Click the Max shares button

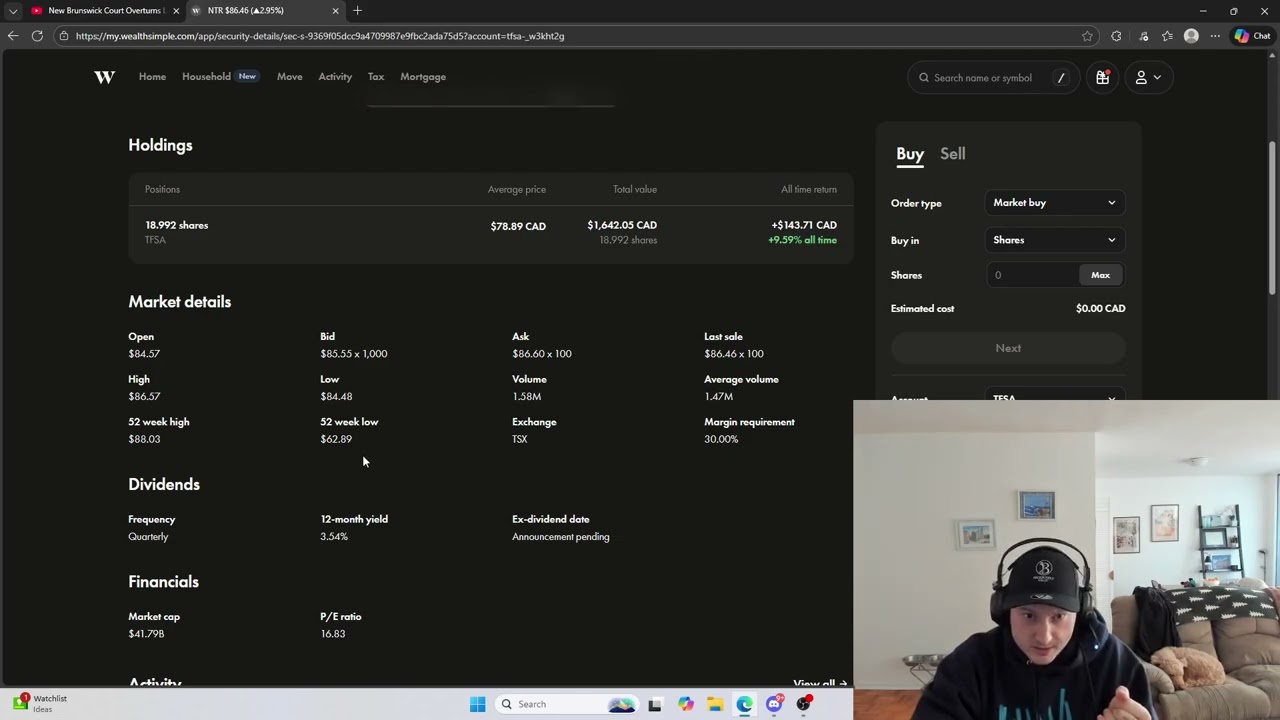(x=1100, y=275)
